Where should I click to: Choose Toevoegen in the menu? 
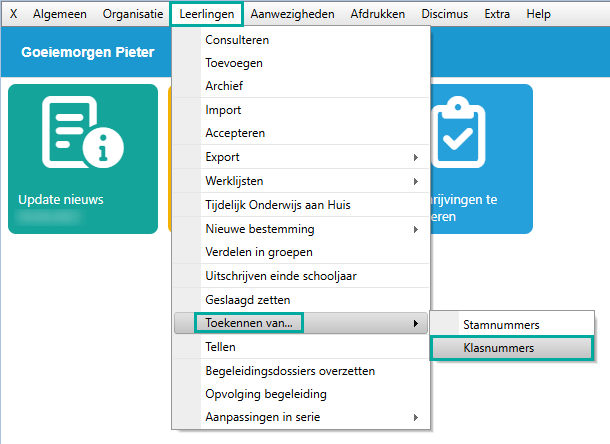point(234,63)
